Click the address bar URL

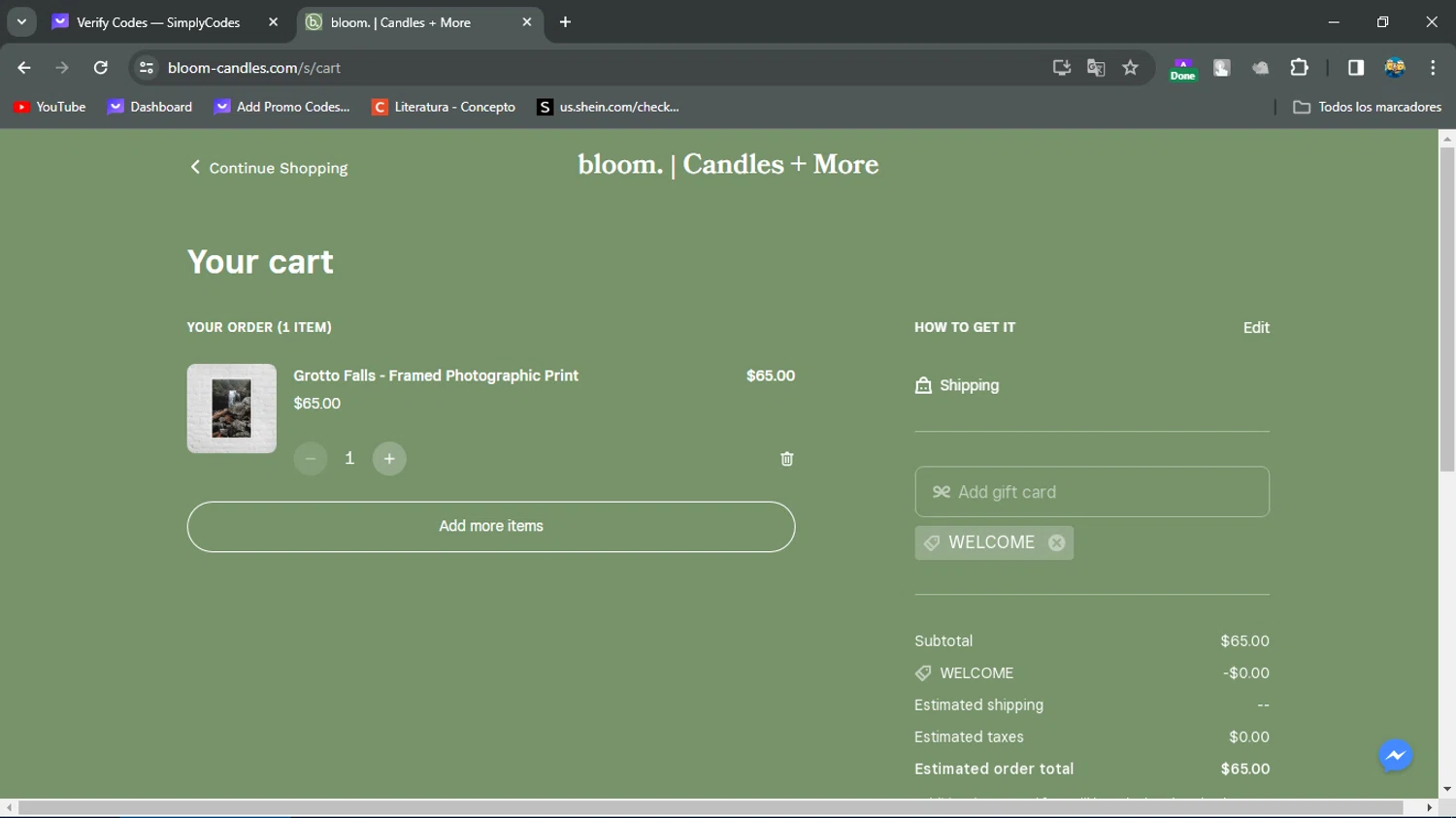tap(254, 68)
